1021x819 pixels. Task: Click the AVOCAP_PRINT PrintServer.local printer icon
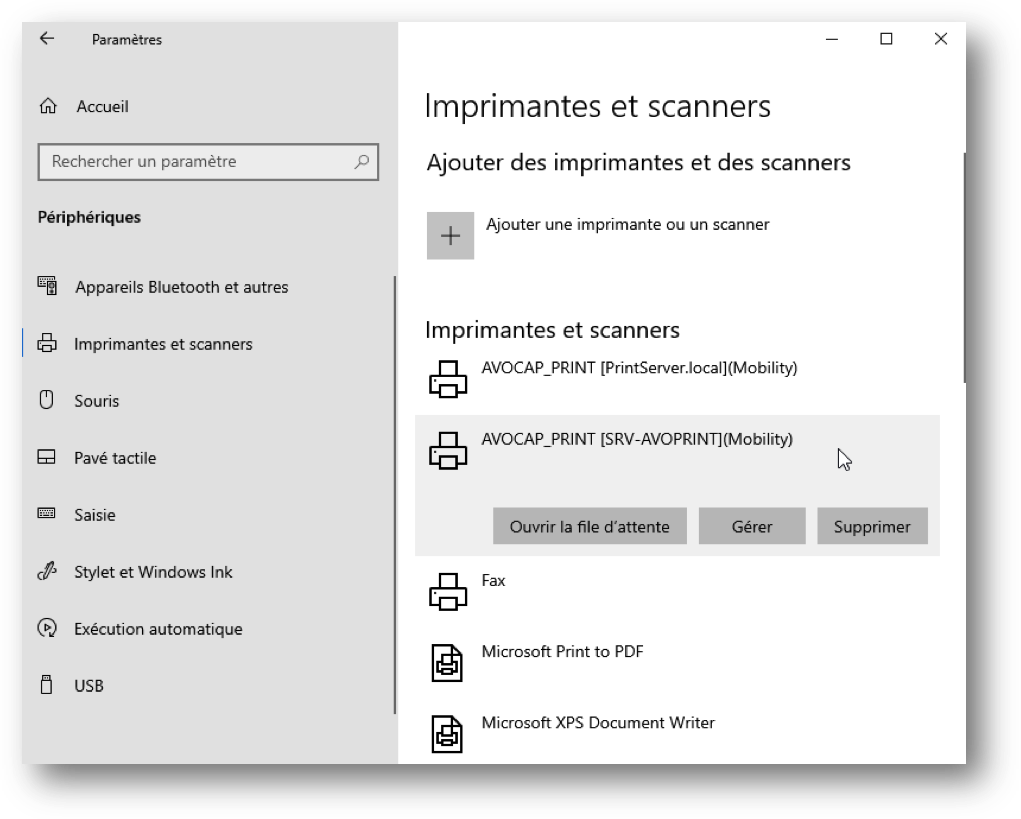coord(448,379)
